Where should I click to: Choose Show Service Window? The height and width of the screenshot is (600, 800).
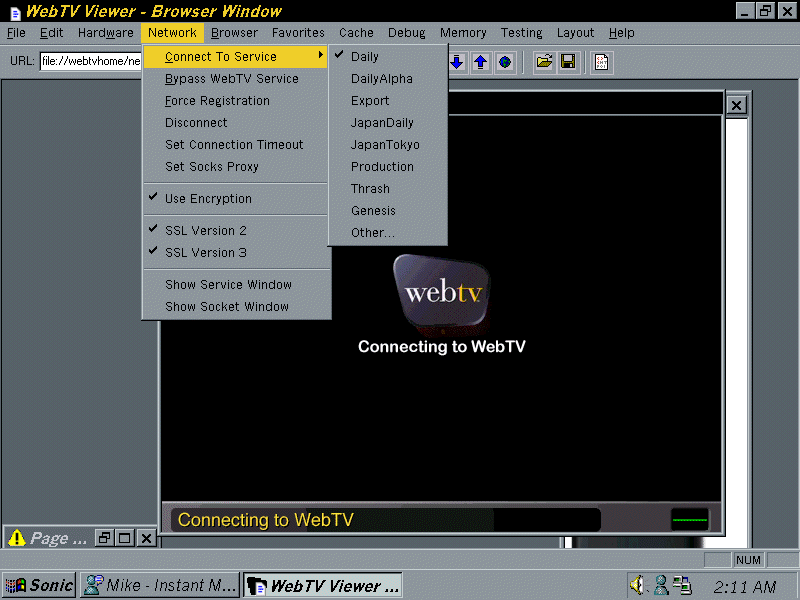[228, 285]
